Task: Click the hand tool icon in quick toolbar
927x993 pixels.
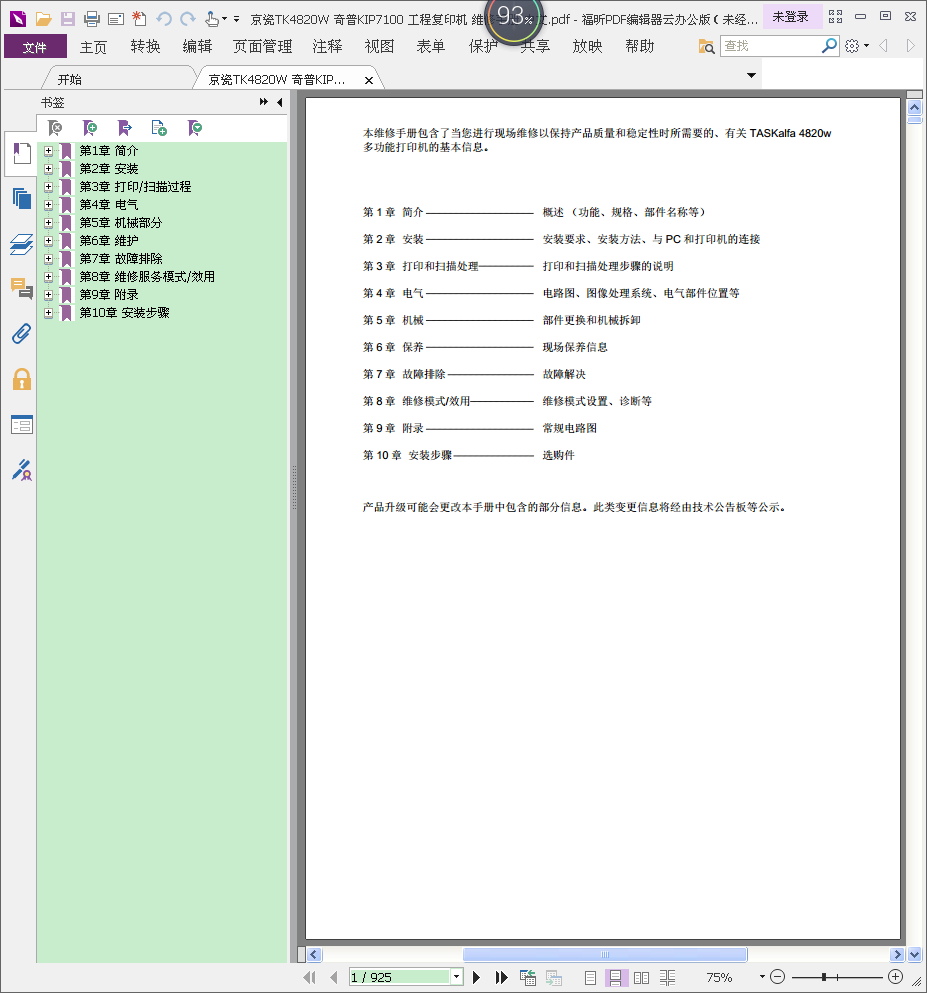Action: [x=212, y=19]
